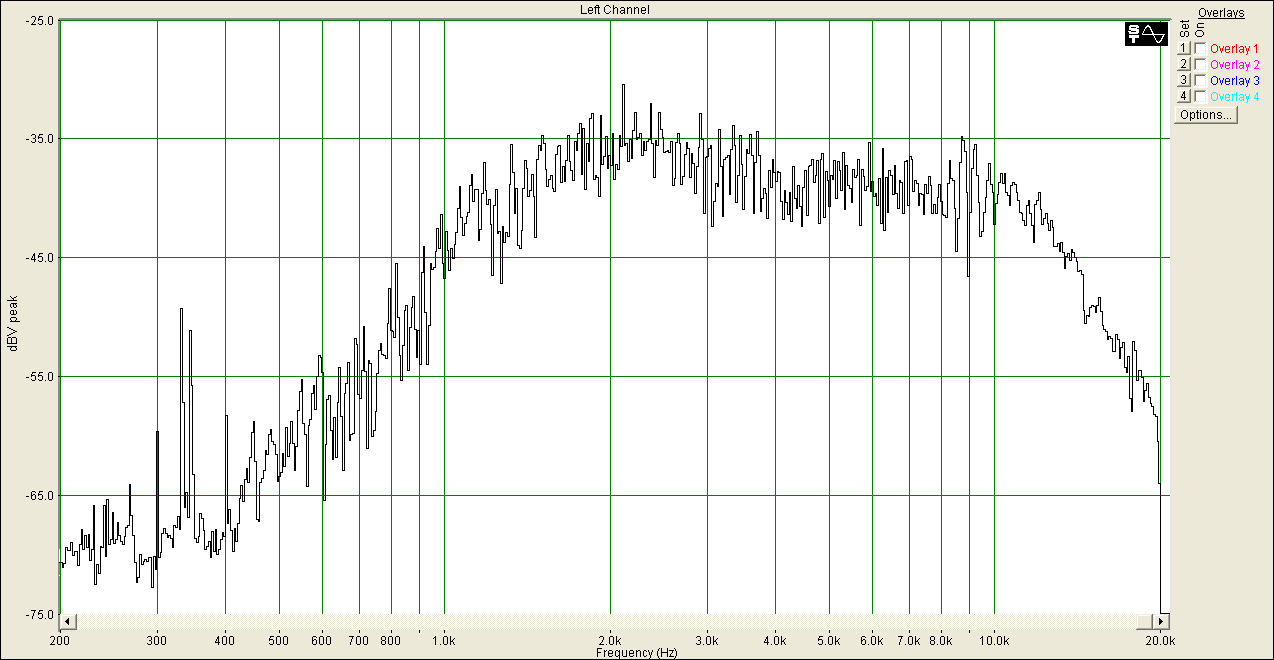This screenshot has width=1274, height=660.
Task: Click the horizontal frequency scrollbar track
Action: 613,621
